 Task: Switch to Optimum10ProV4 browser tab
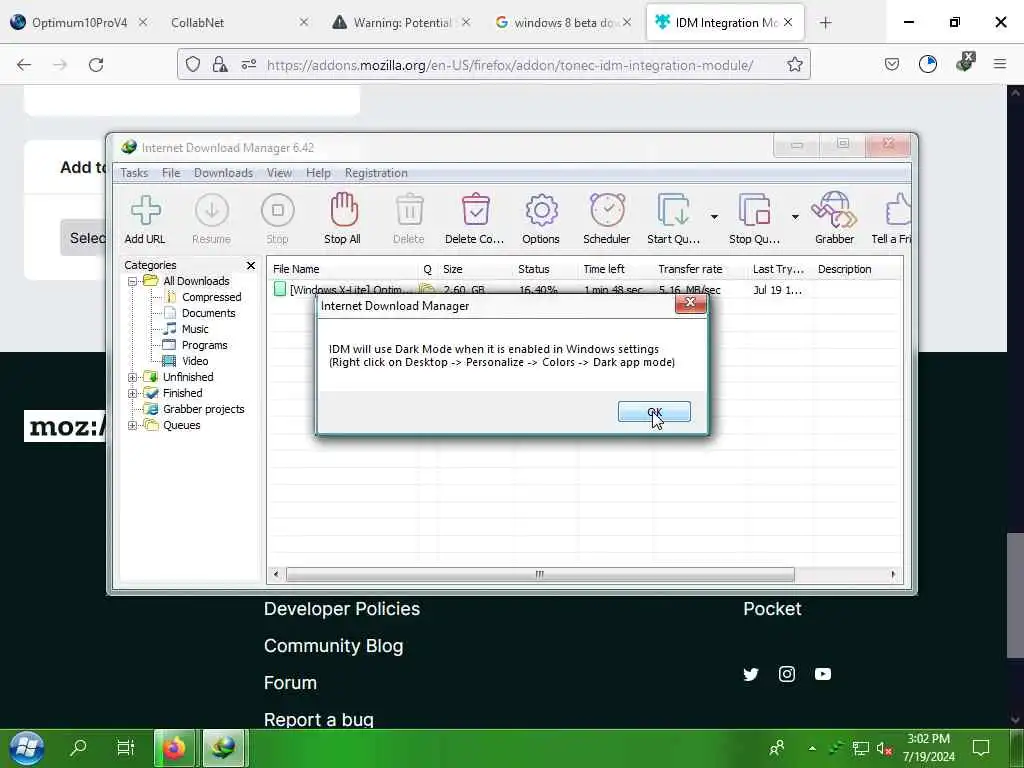[x=78, y=23]
